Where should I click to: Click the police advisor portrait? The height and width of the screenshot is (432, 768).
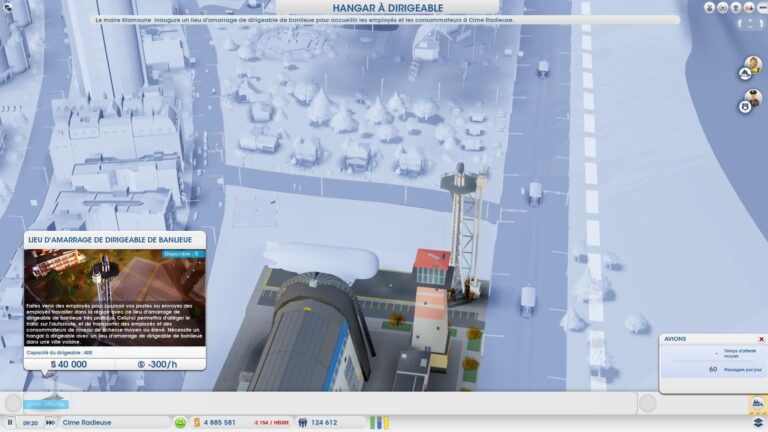click(x=752, y=100)
